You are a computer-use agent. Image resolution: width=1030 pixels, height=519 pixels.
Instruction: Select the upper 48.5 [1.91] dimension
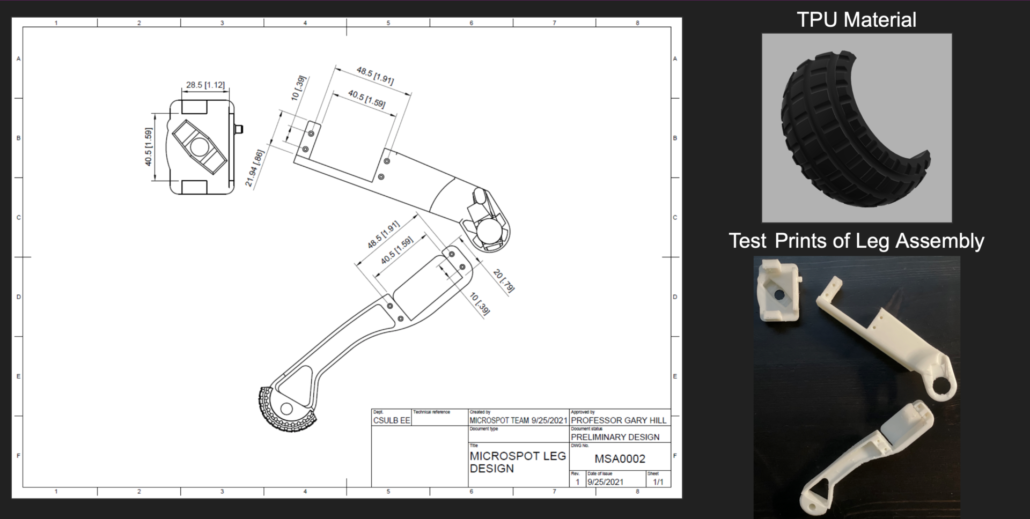375,76
